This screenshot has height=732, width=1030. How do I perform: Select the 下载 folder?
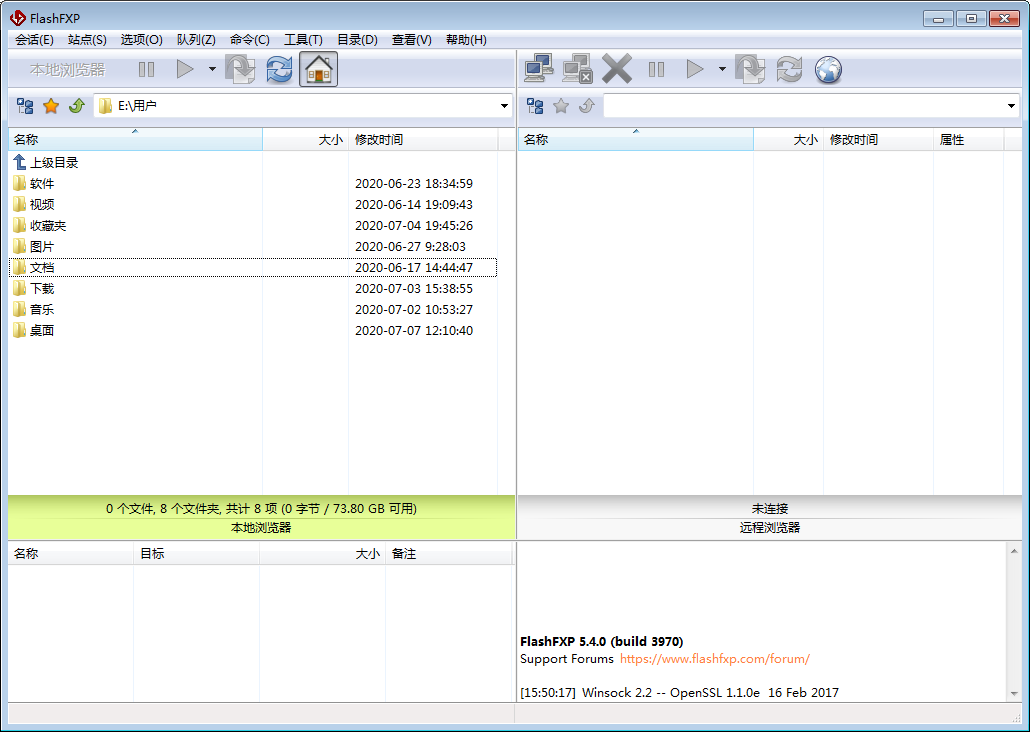coord(41,288)
